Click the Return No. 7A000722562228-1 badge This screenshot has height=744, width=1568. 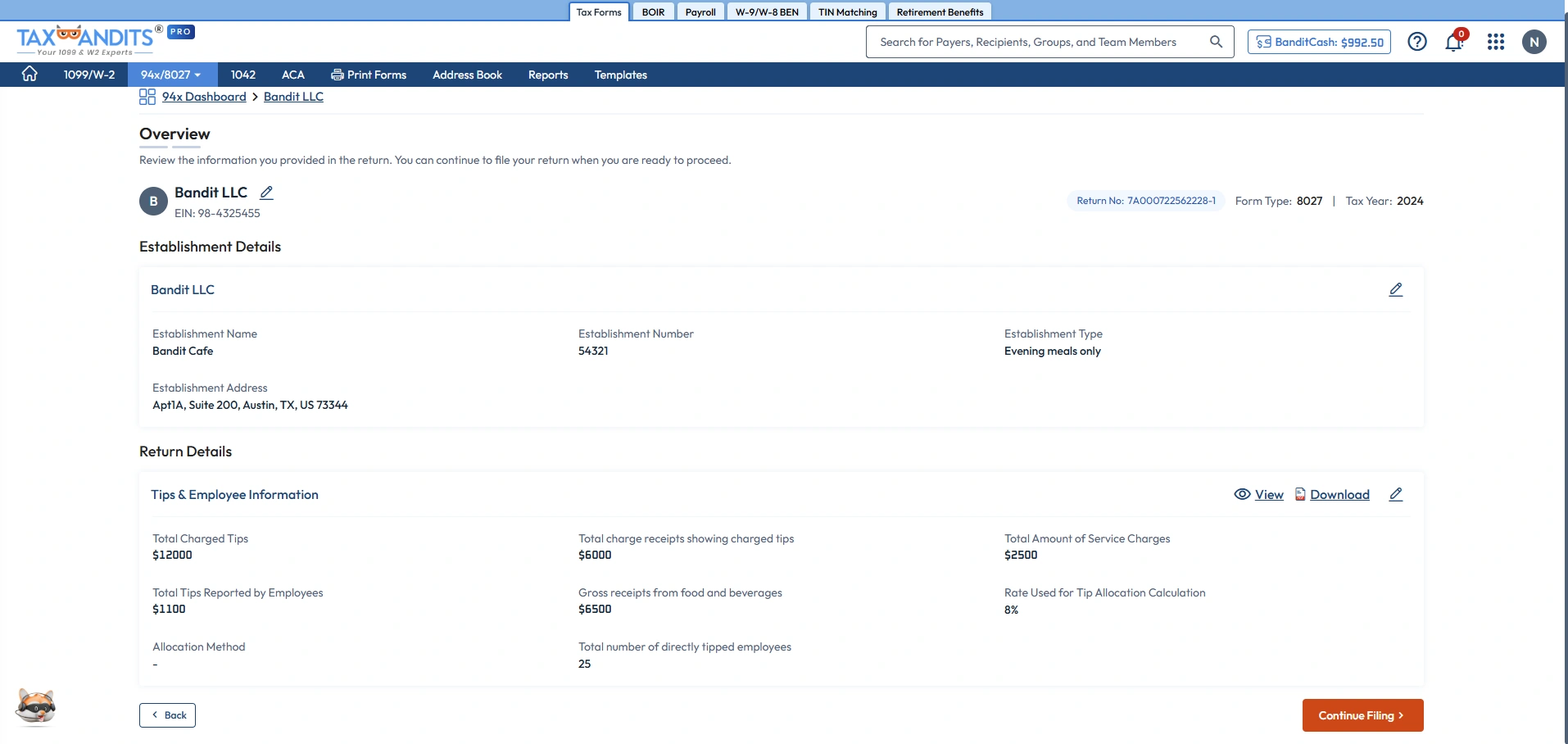pos(1146,201)
